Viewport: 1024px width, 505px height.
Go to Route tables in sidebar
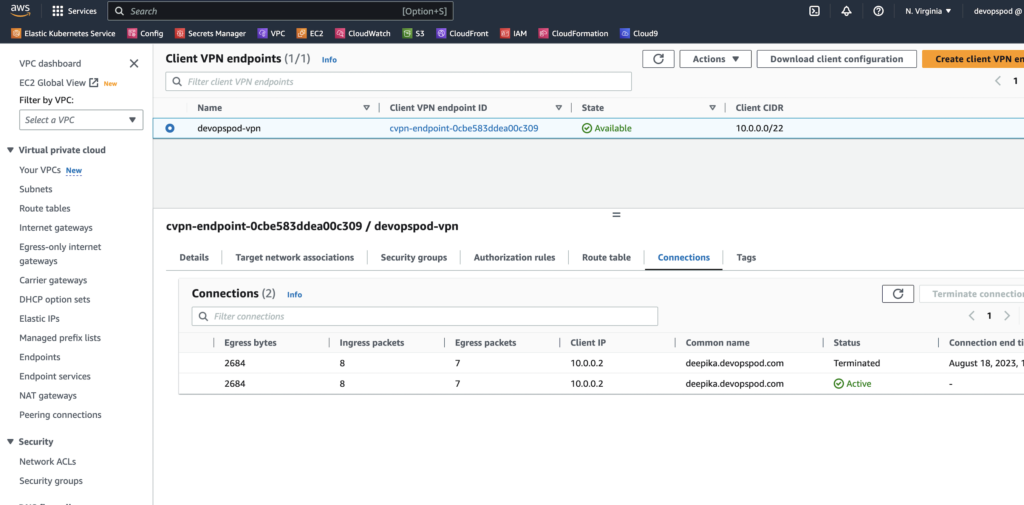click(45, 208)
